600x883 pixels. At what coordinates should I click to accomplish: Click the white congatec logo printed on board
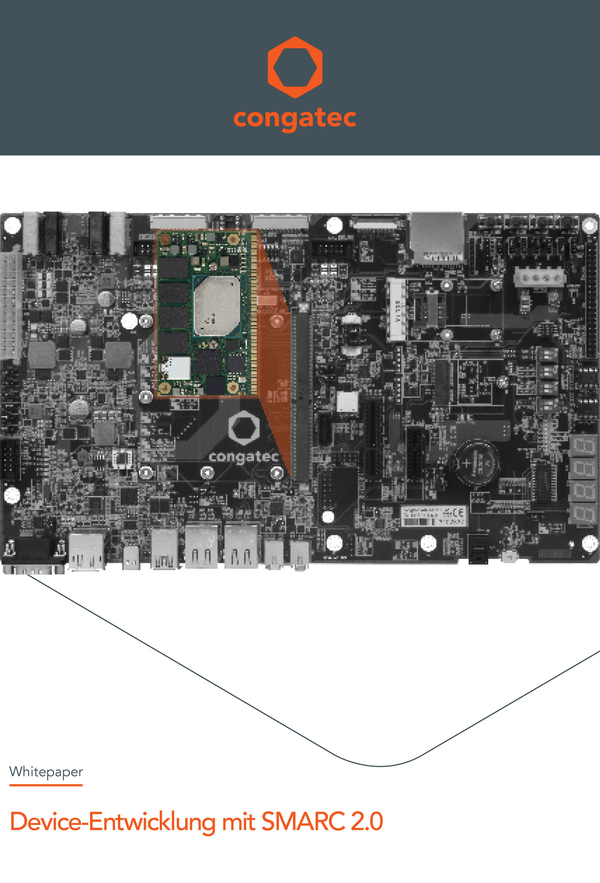[244, 438]
